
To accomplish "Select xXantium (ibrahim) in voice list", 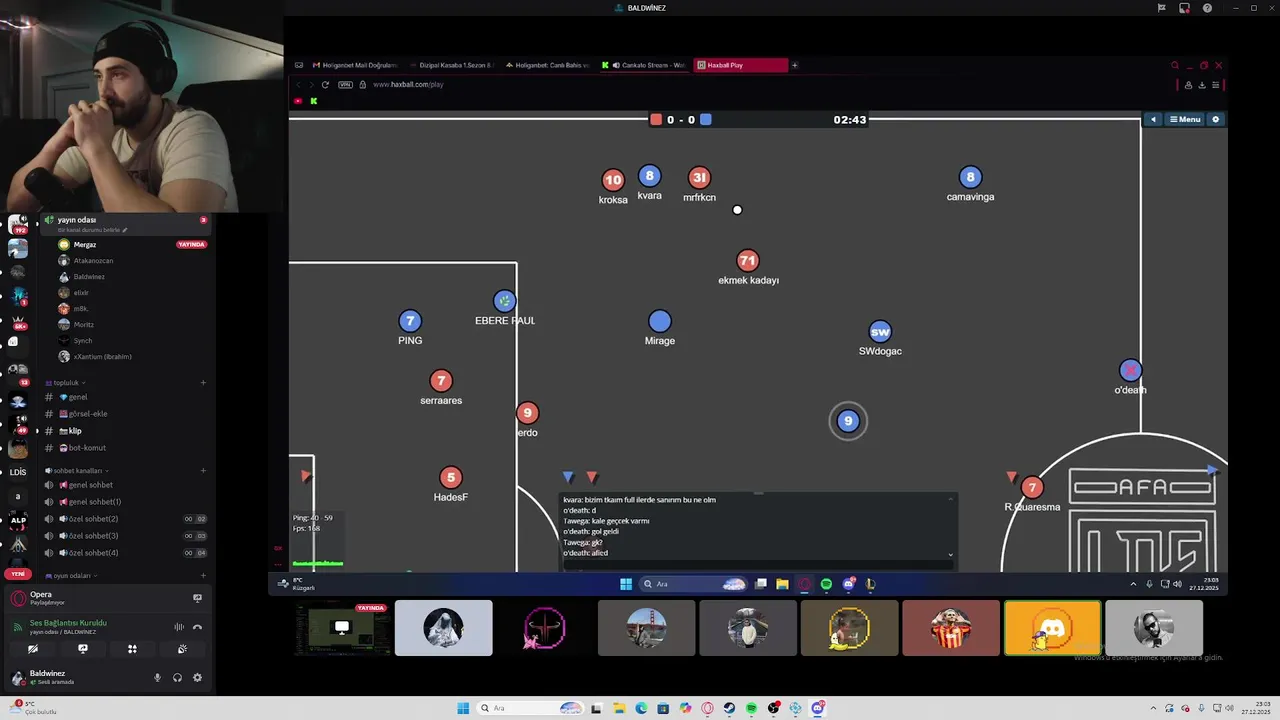I will click(x=130, y=357).
